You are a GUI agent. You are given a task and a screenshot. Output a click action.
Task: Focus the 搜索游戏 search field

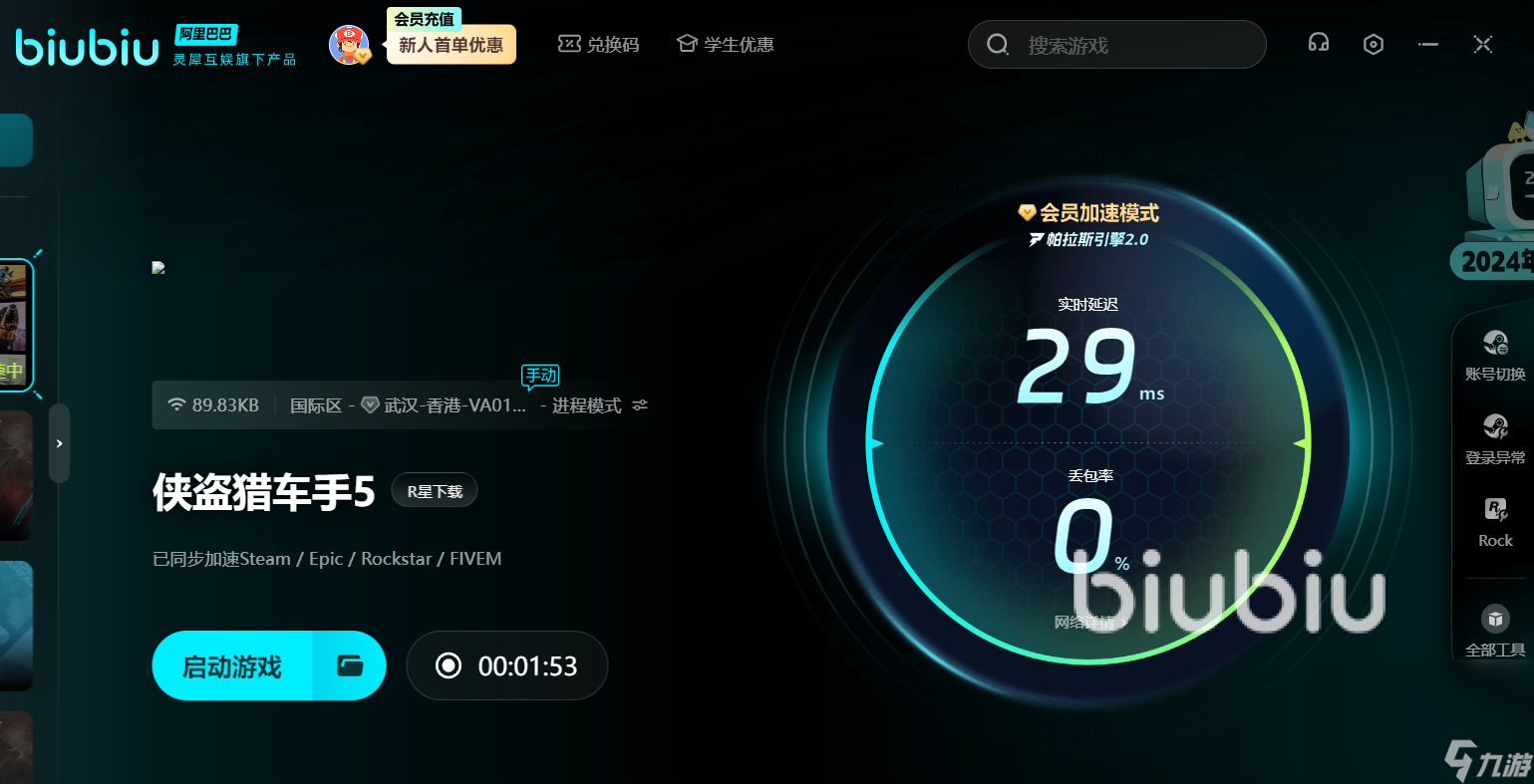(x=1116, y=45)
